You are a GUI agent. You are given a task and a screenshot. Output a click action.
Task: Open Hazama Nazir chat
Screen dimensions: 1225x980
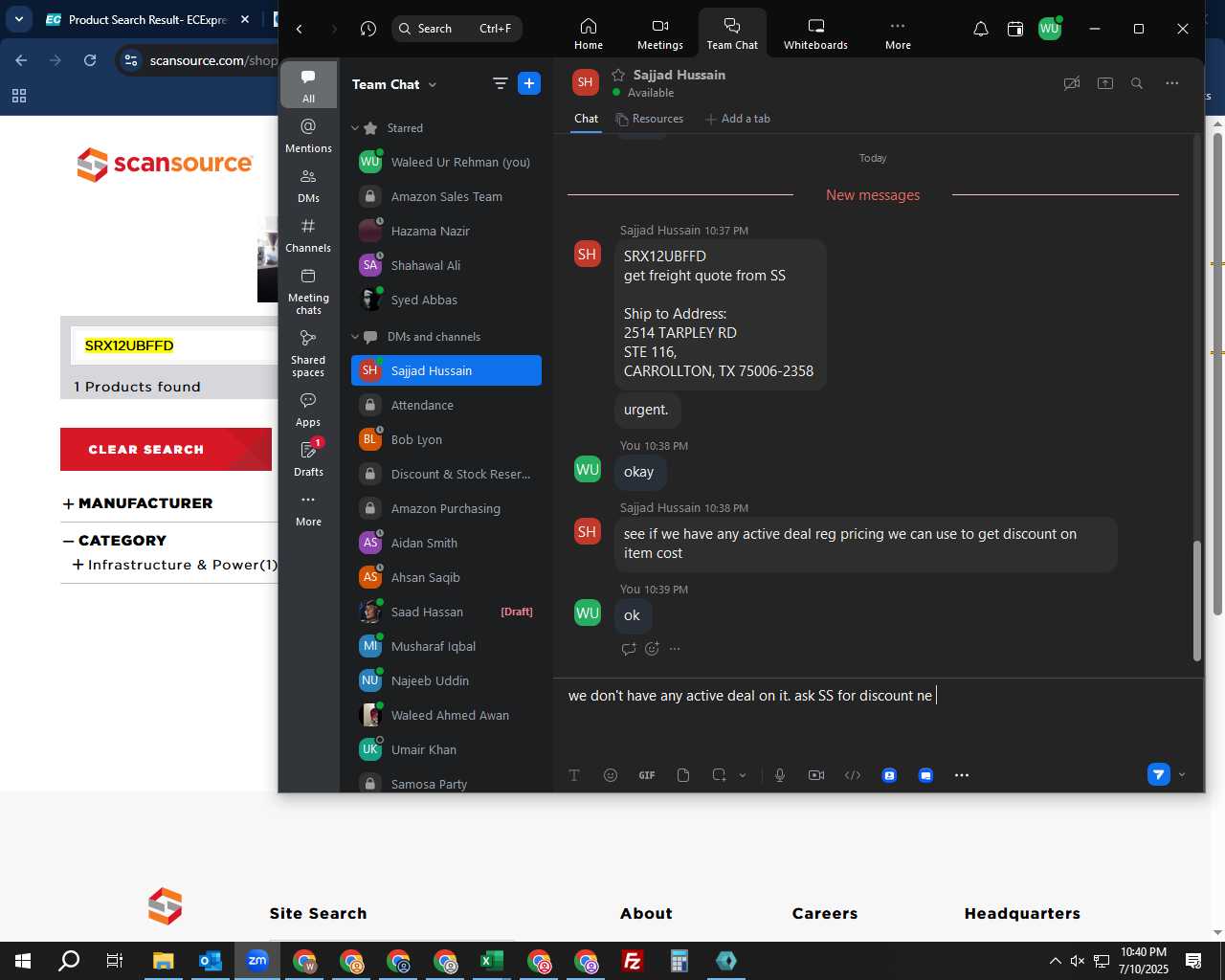click(x=446, y=231)
